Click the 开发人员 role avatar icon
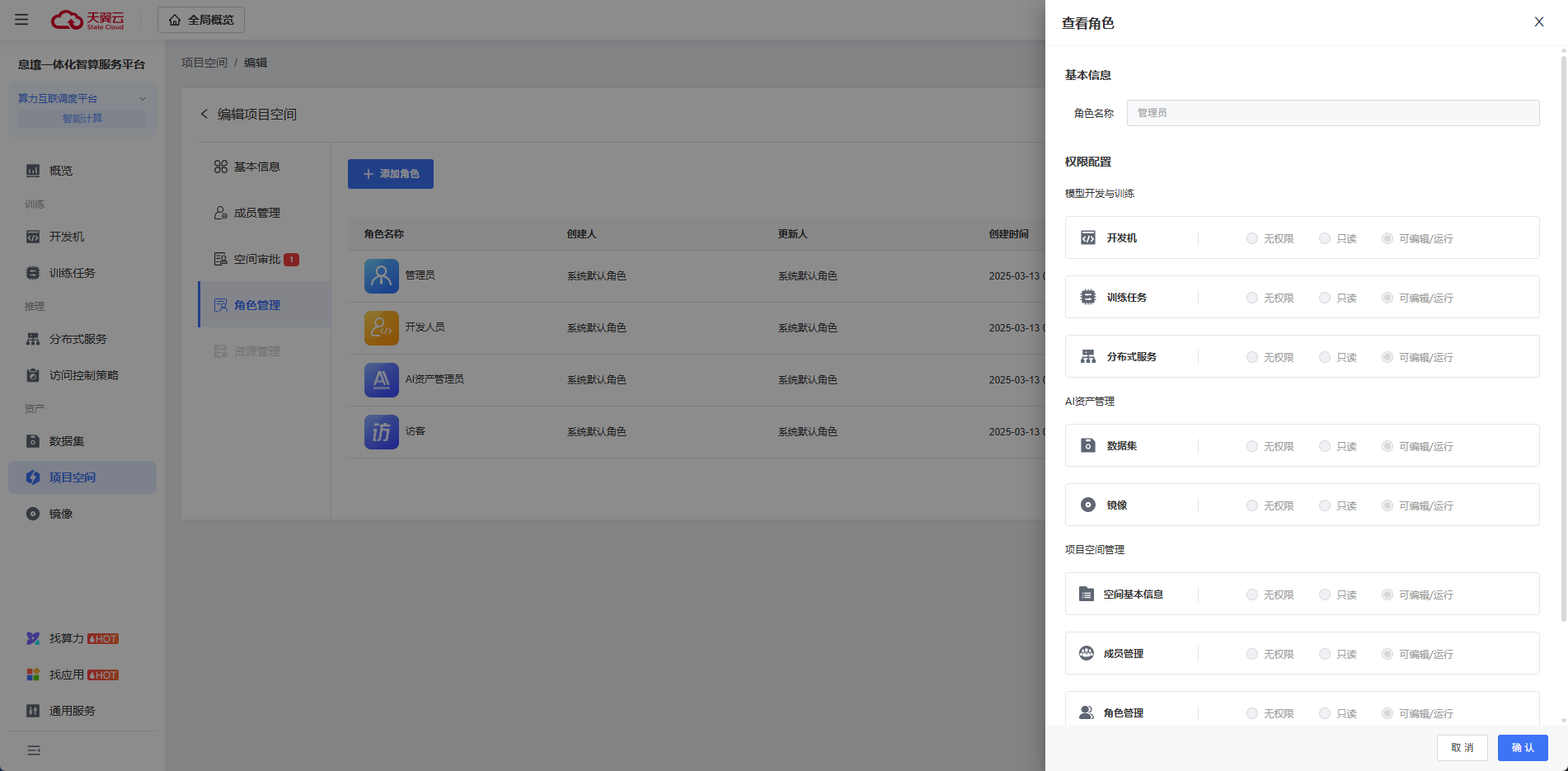Screen dimensions: 1568x771 pos(382,328)
